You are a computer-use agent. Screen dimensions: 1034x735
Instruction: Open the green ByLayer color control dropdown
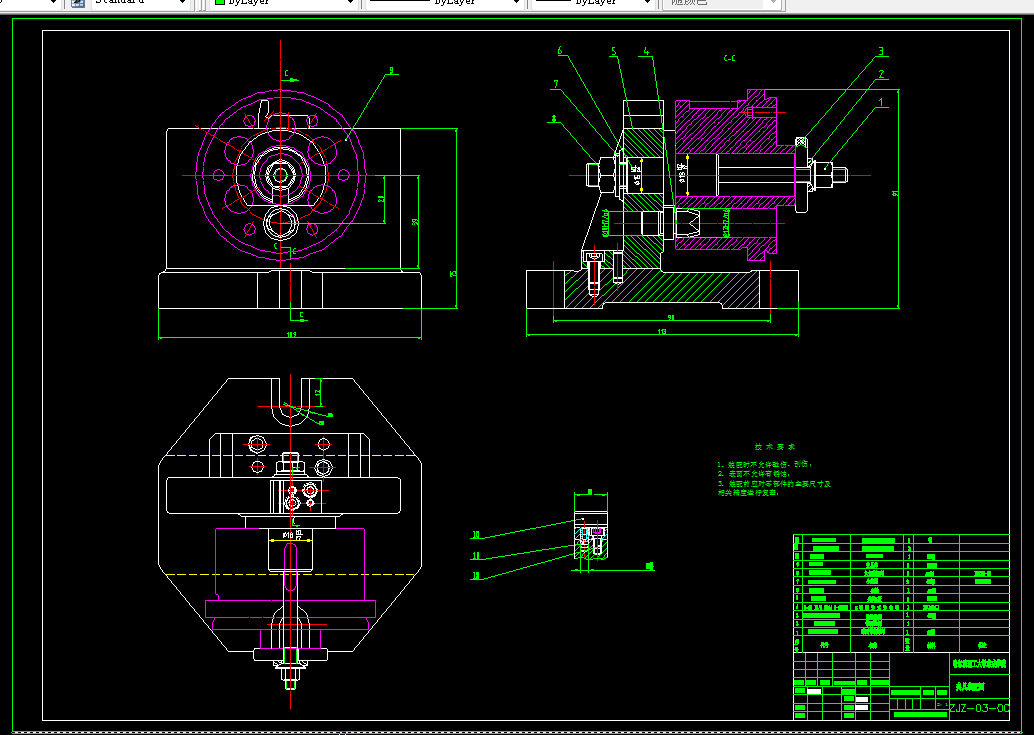point(284,3)
